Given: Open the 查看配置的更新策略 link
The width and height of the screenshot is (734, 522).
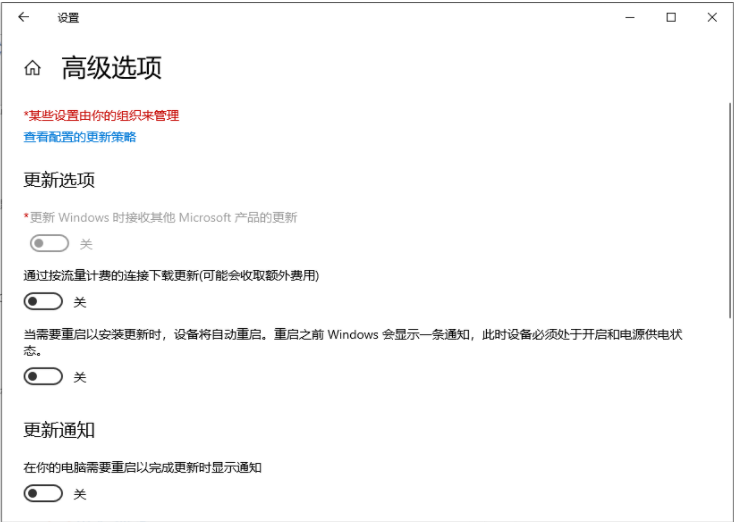Looking at the screenshot, I should click(80, 137).
